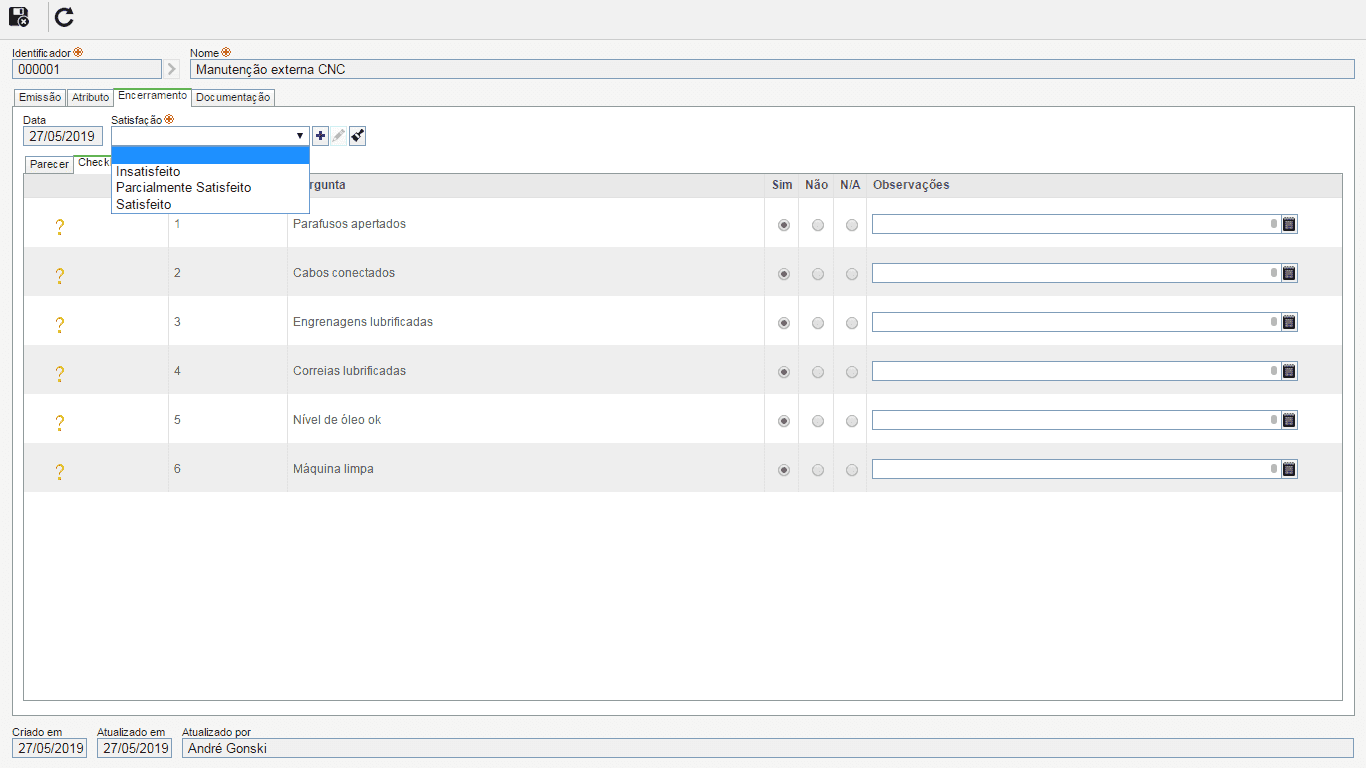Click in Observações field for Cabos conectados
Screen dimensions: 1366x768
coord(1076,273)
